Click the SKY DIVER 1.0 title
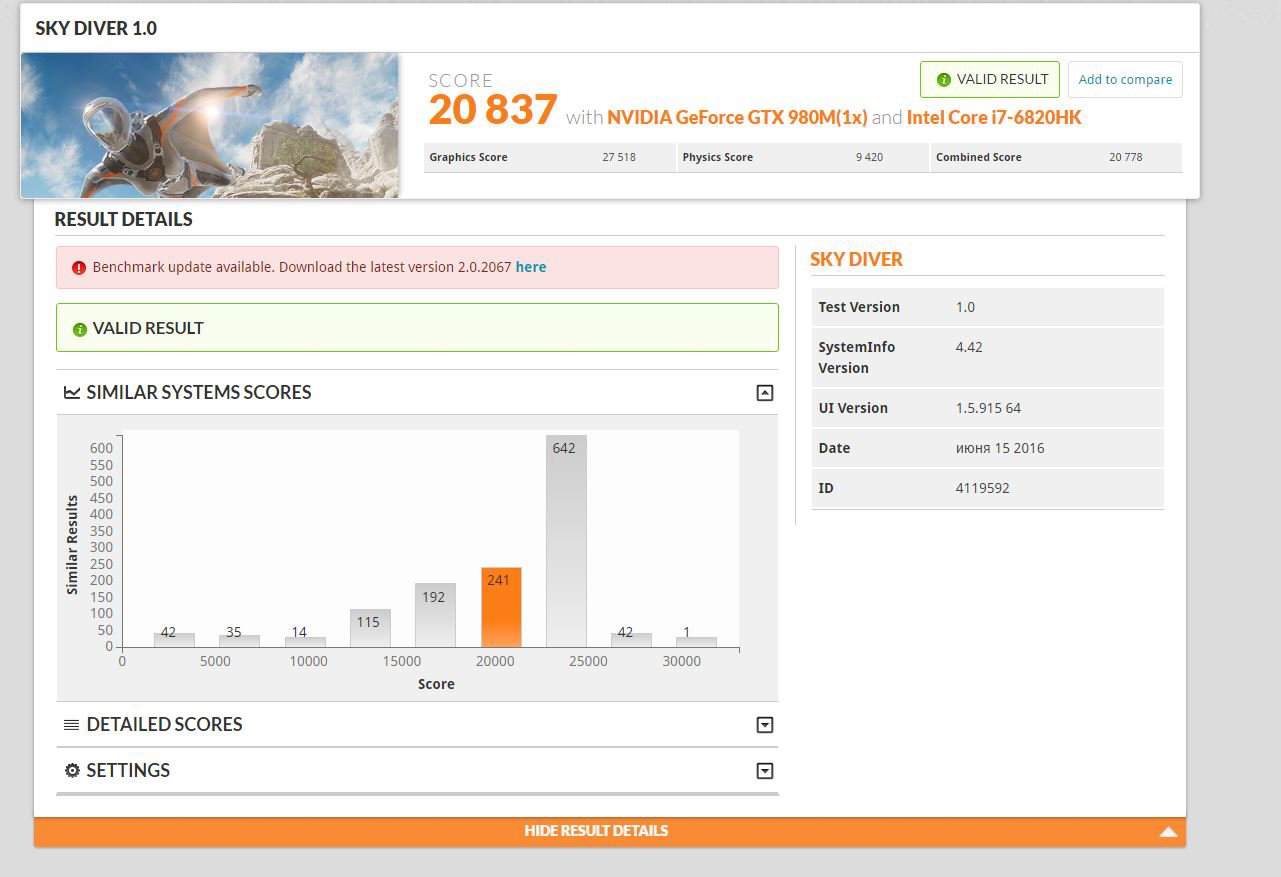 pyautogui.click(x=96, y=28)
